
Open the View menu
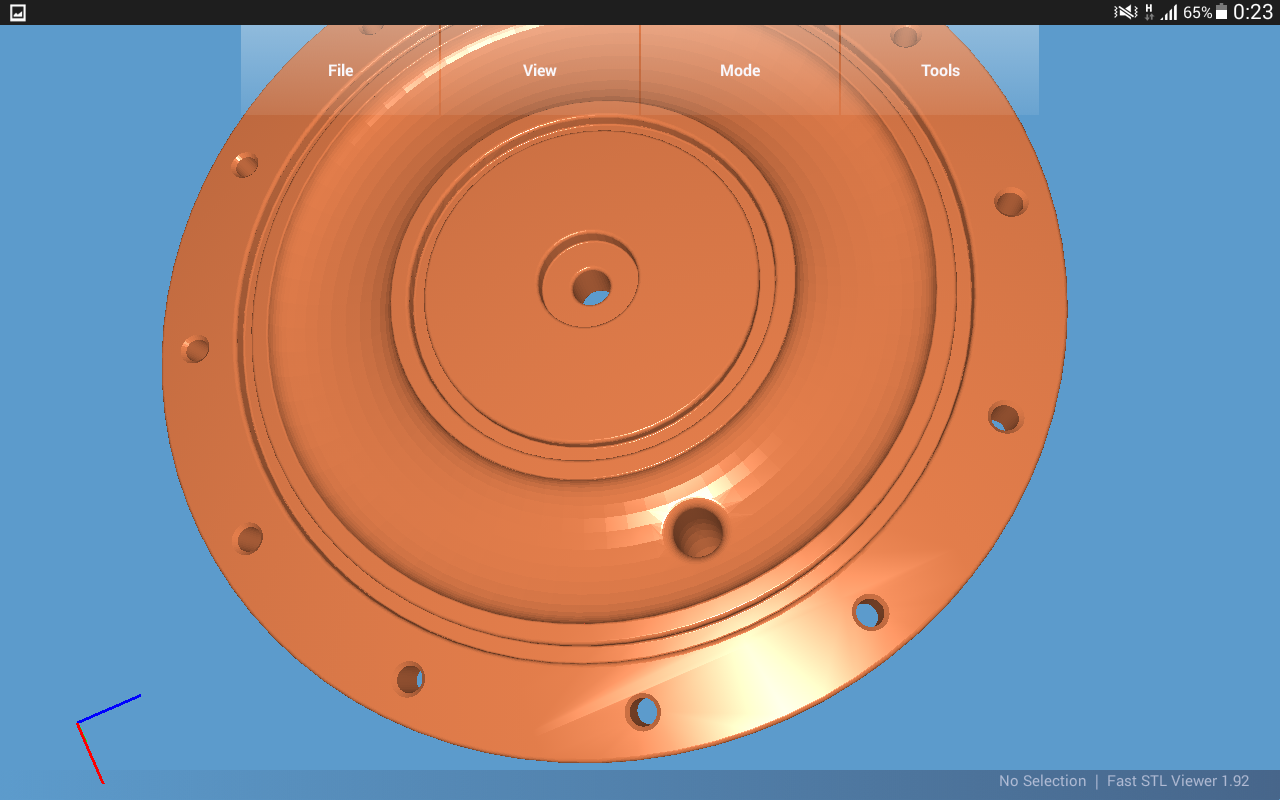540,71
